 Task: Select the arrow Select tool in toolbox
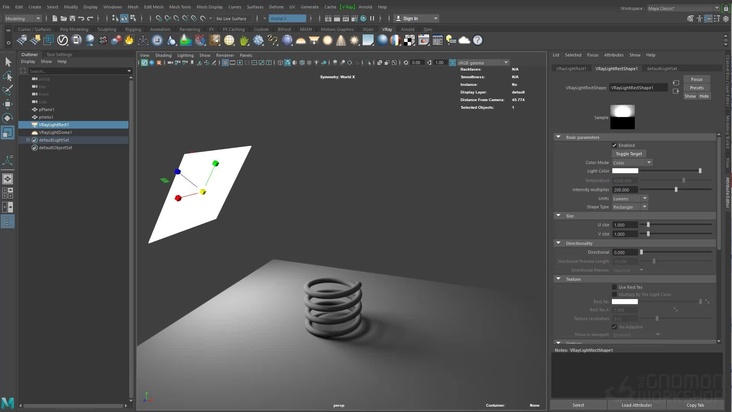[8, 62]
